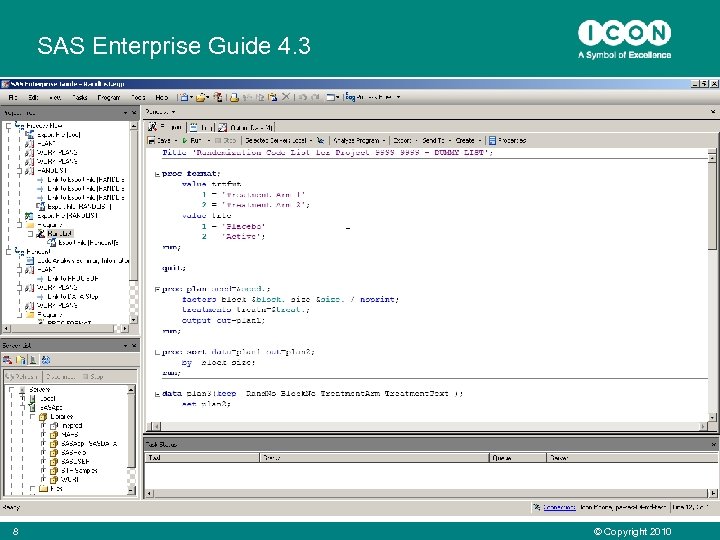Image resolution: width=720 pixels, height=540 pixels.
Task: Switch to the Program tab
Action: pyautogui.click(x=166, y=127)
